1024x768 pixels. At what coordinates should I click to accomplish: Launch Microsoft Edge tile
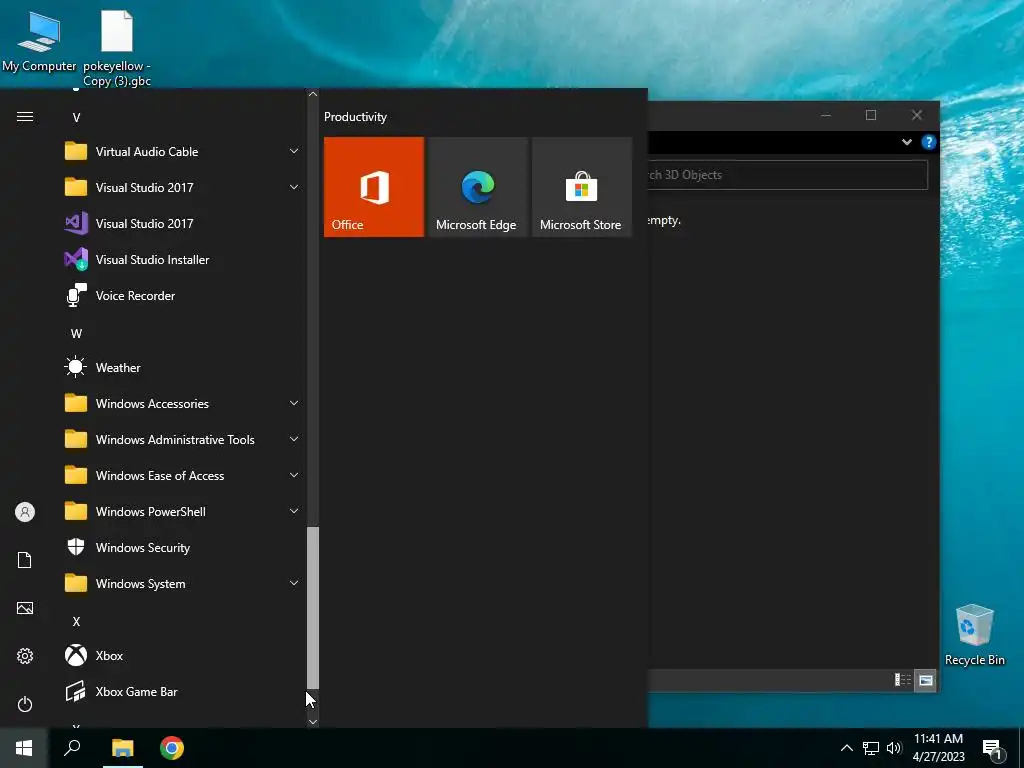(x=477, y=187)
